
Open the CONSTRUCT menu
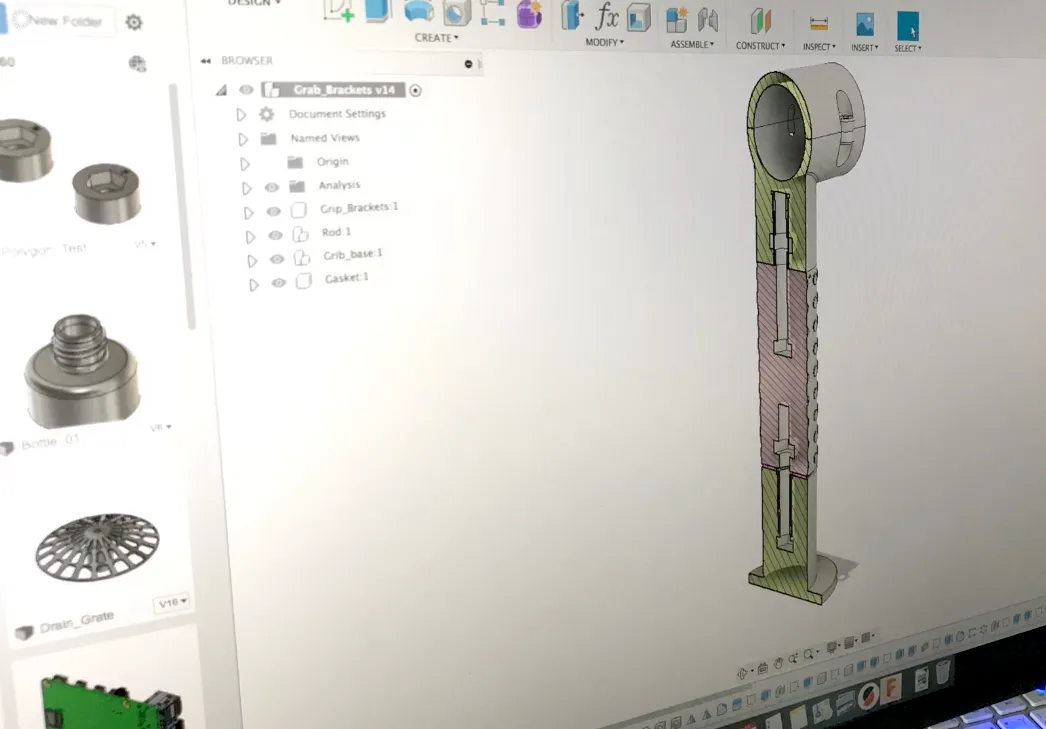tap(760, 45)
